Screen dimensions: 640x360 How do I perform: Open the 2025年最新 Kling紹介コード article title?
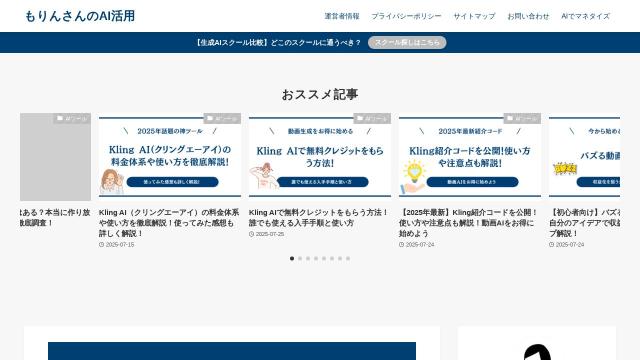click(468, 223)
